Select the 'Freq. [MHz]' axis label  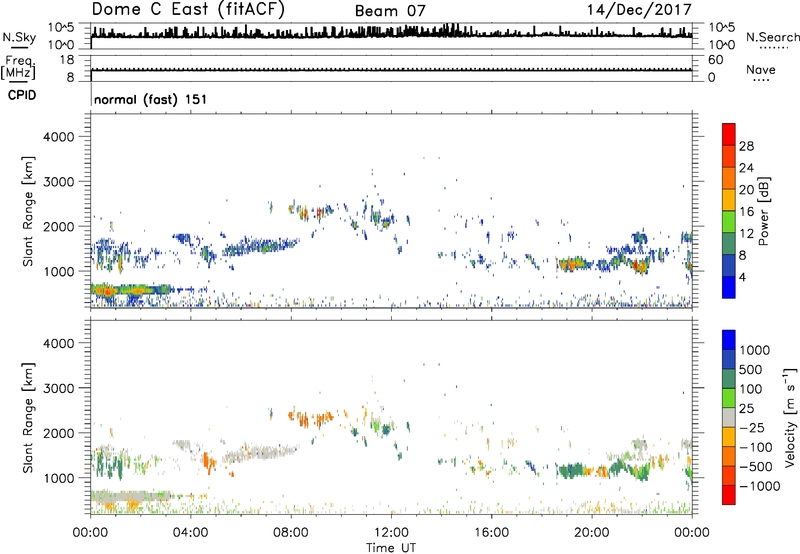click(18, 67)
